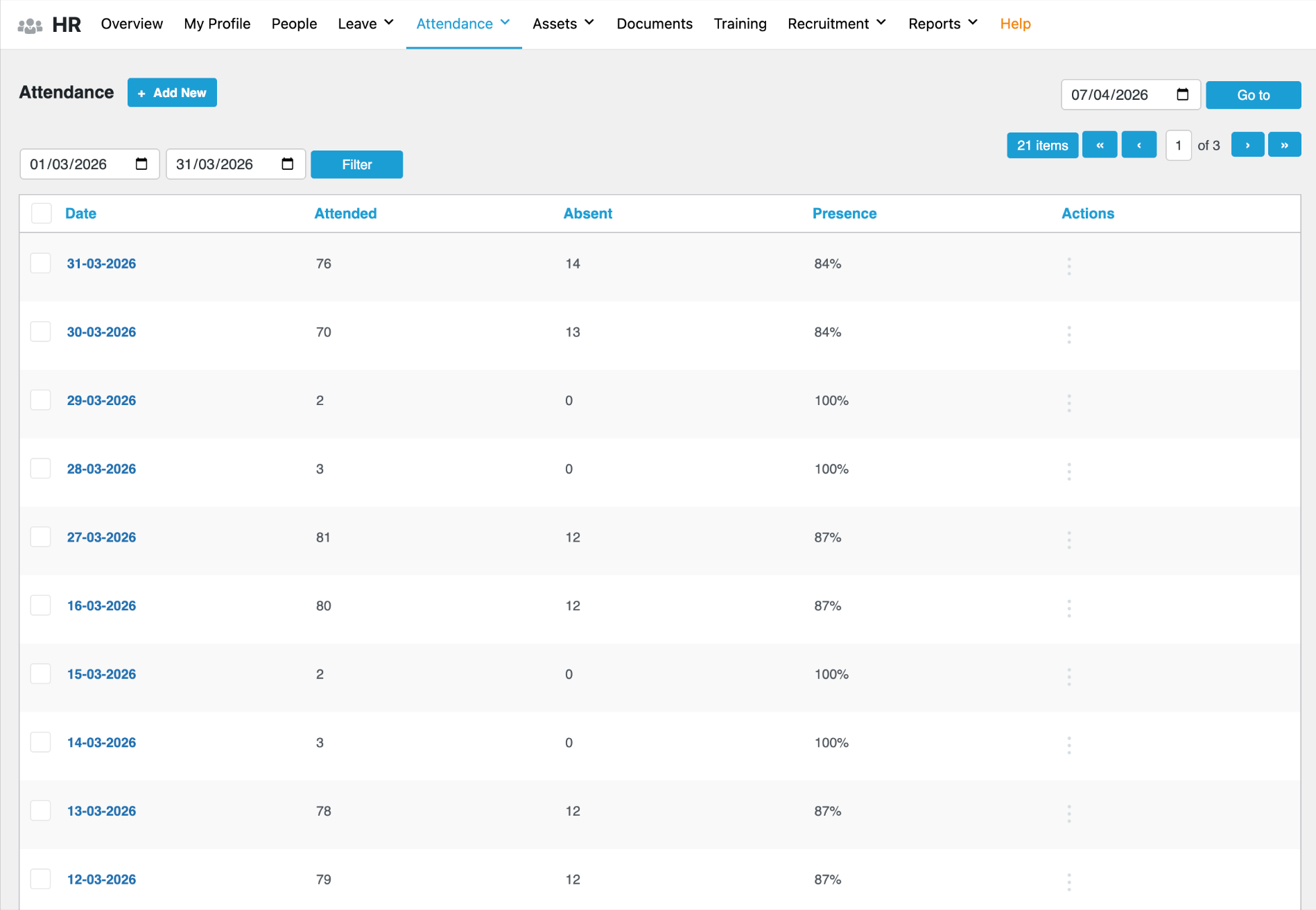Open the calendar picker in the Go to date field
Image resolution: width=1316 pixels, height=910 pixels.
pyautogui.click(x=1182, y=95)
